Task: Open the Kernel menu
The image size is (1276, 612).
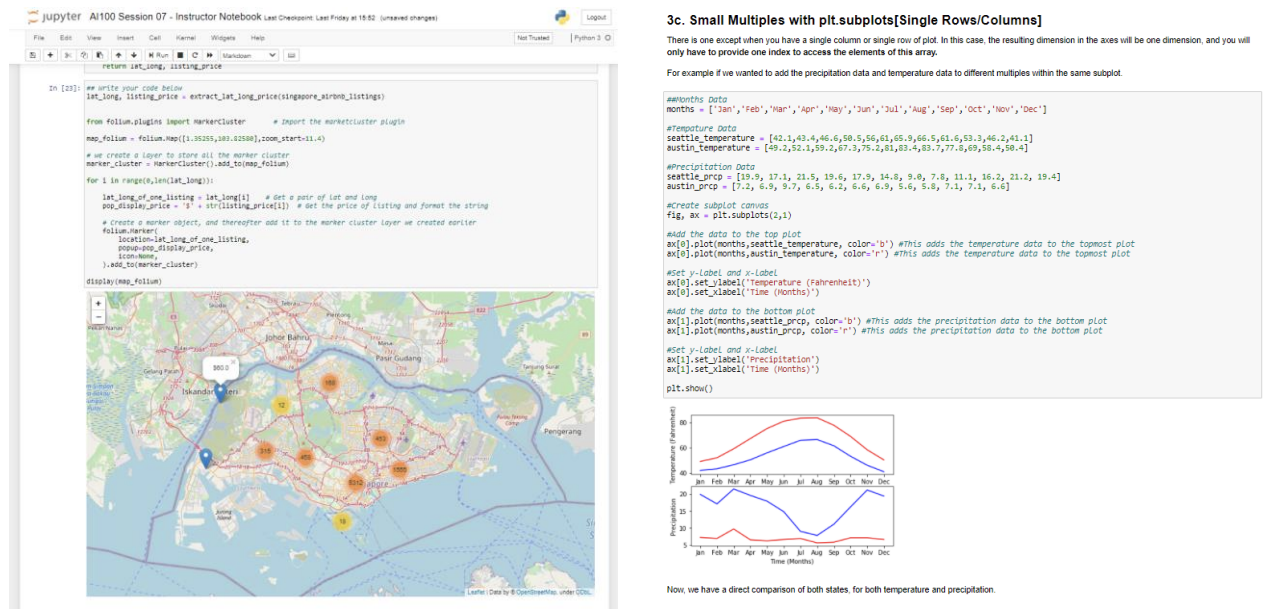Action: [184, 37]
